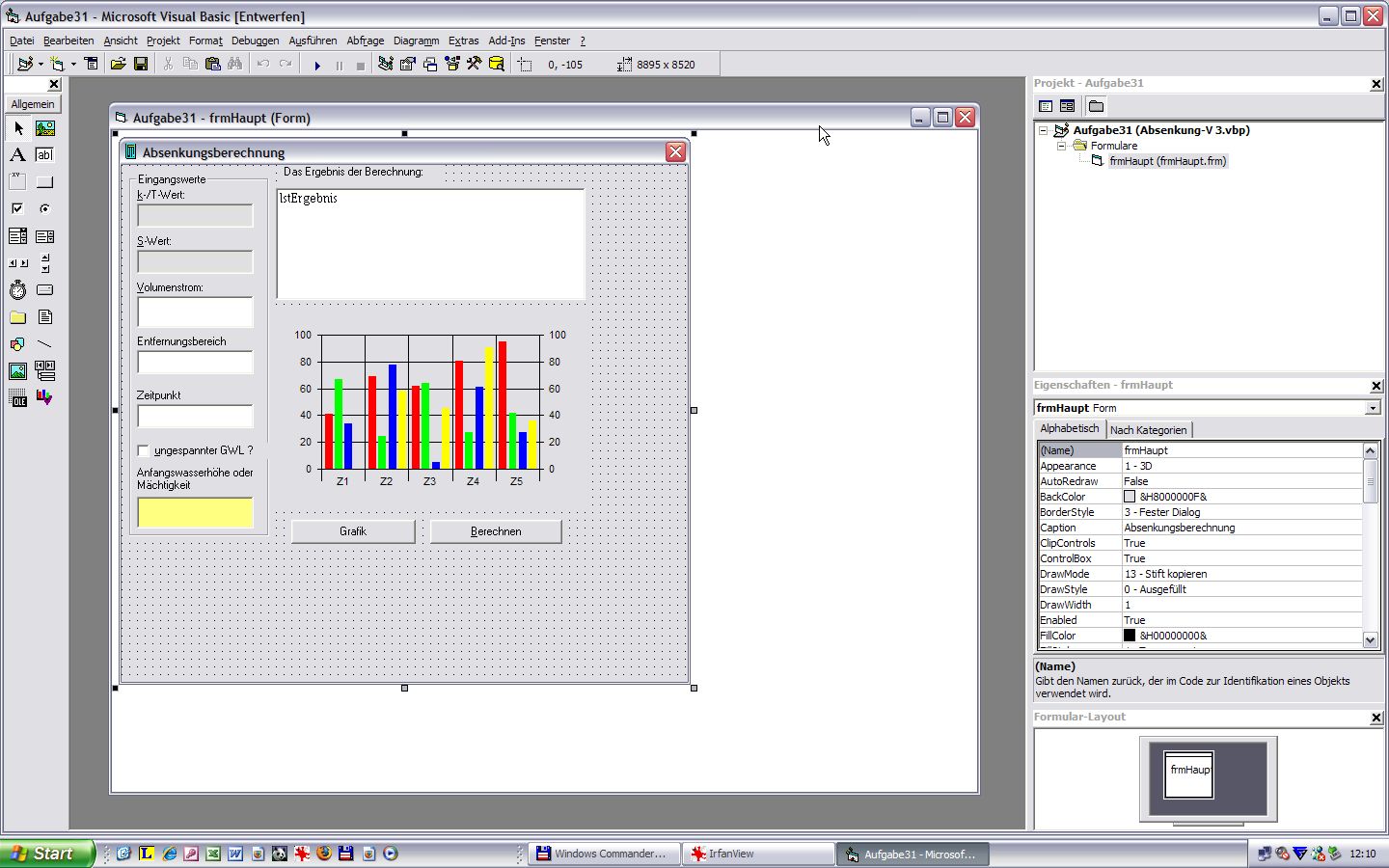Select the Shape control tool

click(18, 344)
